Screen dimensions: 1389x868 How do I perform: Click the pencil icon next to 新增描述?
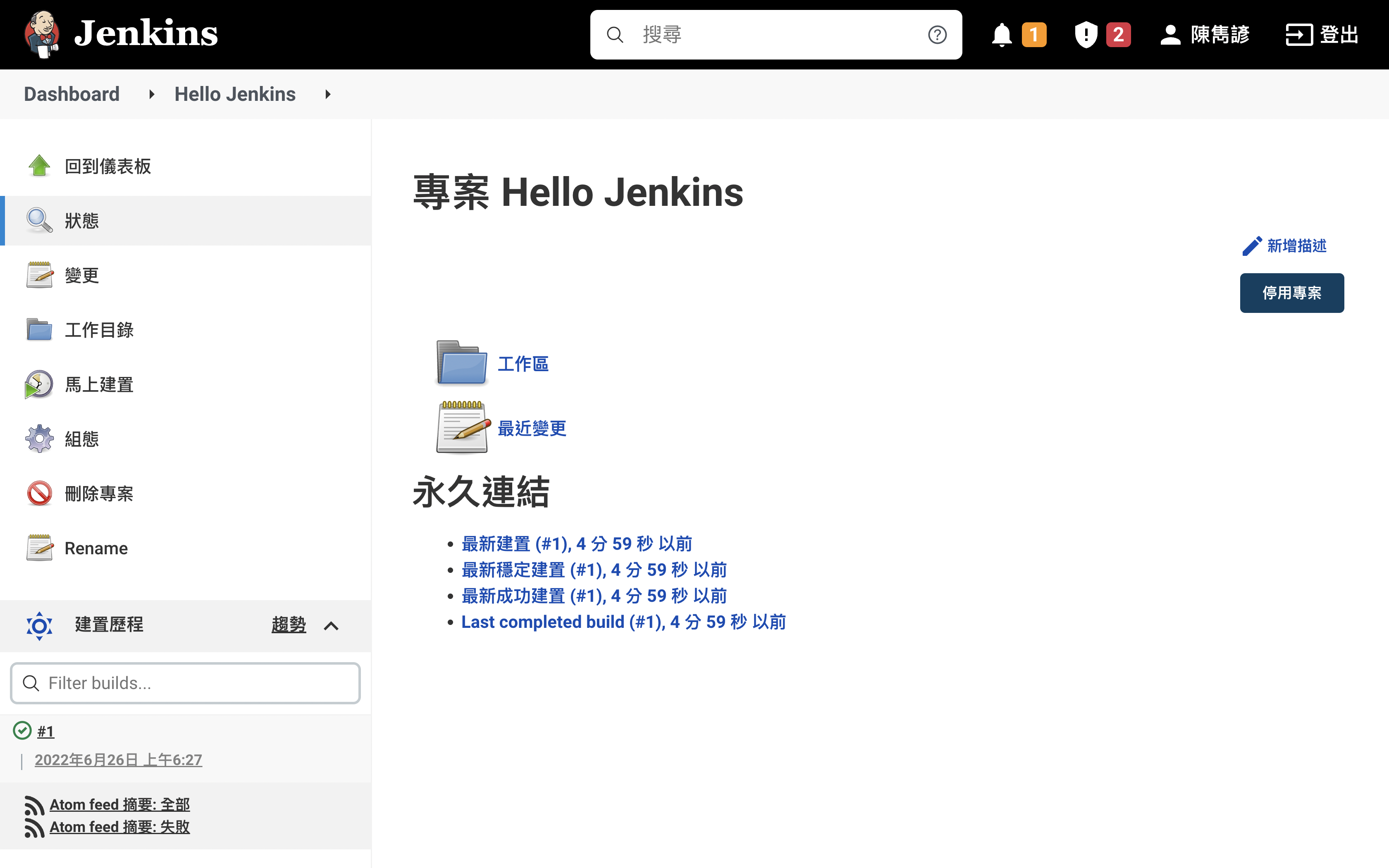(x=1252, y=246)
